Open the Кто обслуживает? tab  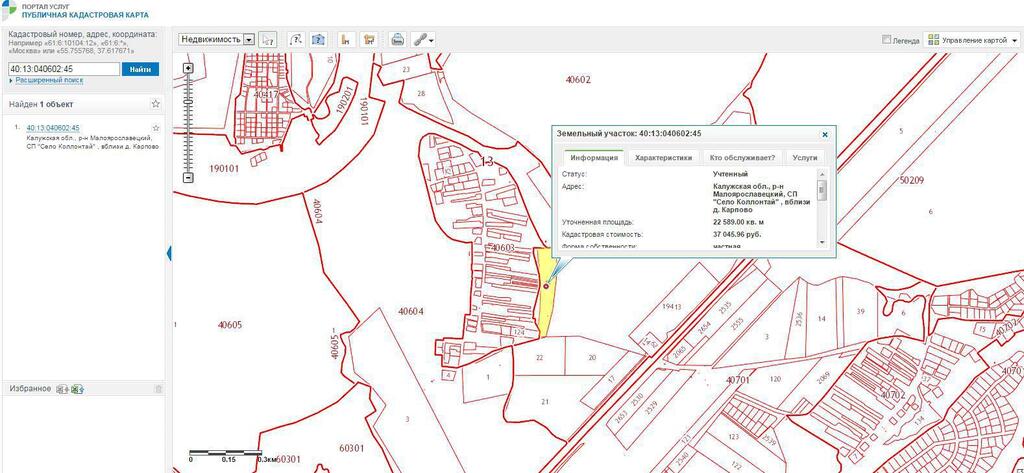point(743,157)
